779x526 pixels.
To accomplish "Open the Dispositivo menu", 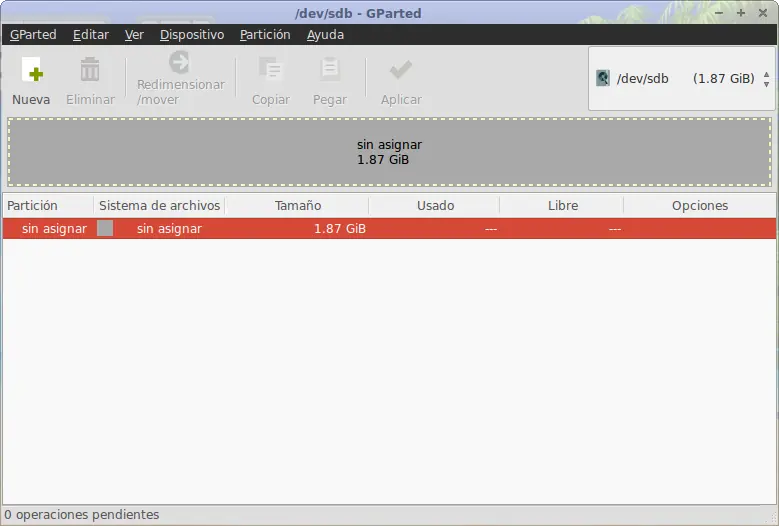I will (192, 35).
